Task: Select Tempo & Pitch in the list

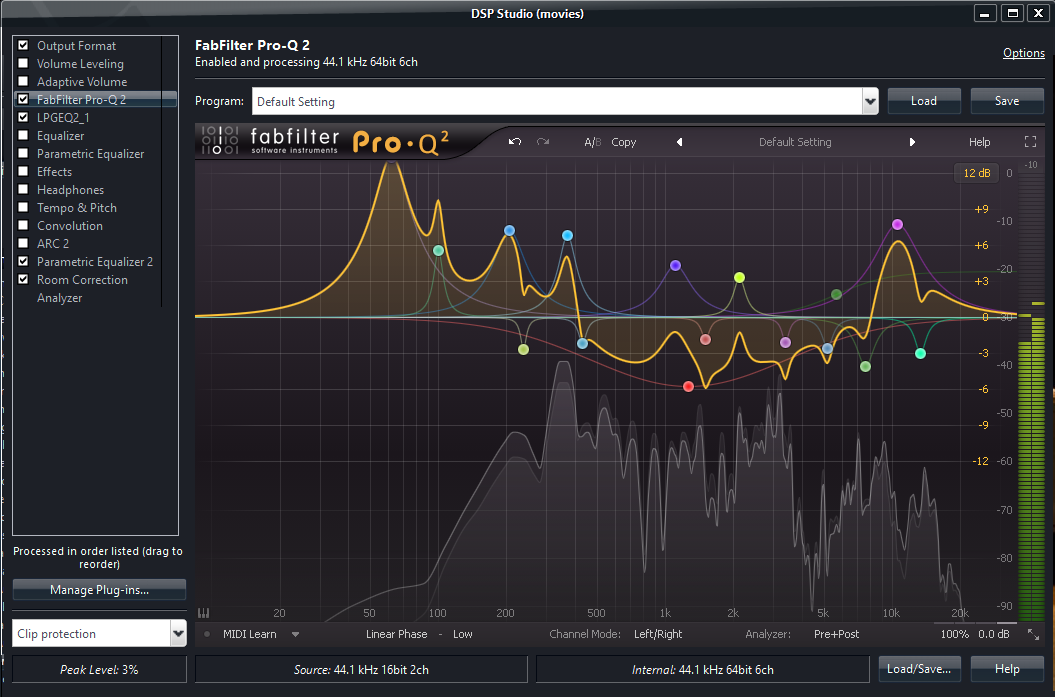Action: tap(77, 208)
